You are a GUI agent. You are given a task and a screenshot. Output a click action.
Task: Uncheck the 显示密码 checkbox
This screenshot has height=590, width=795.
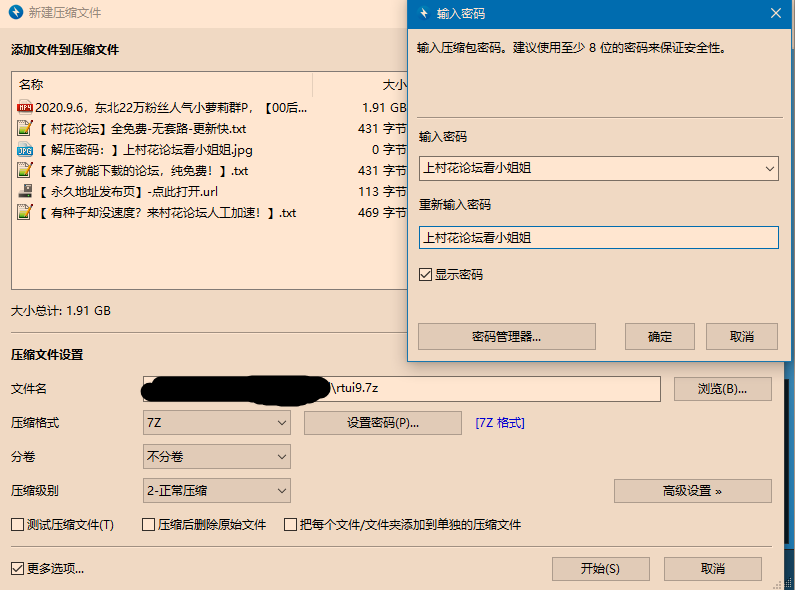(x=426, y=274)
